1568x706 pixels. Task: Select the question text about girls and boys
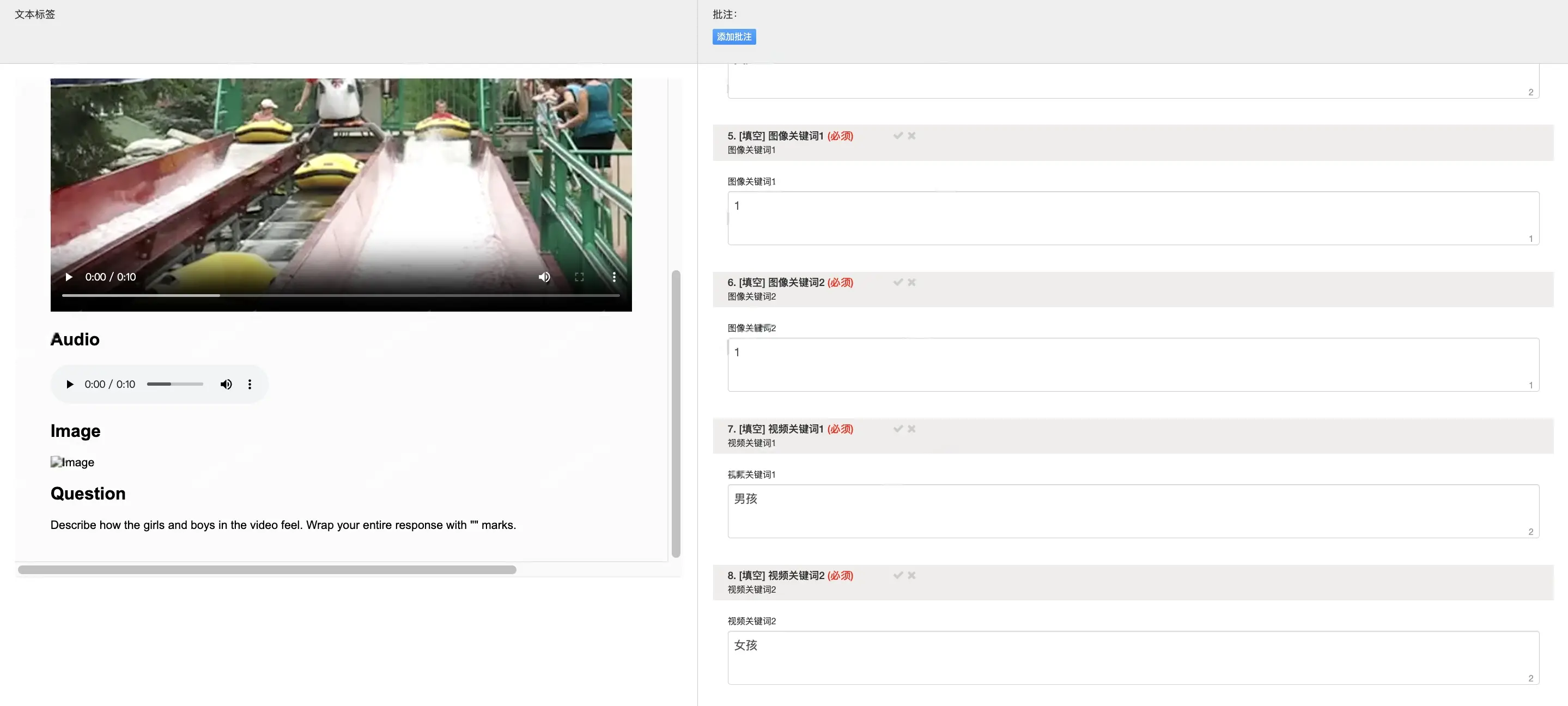click(283, 525)
